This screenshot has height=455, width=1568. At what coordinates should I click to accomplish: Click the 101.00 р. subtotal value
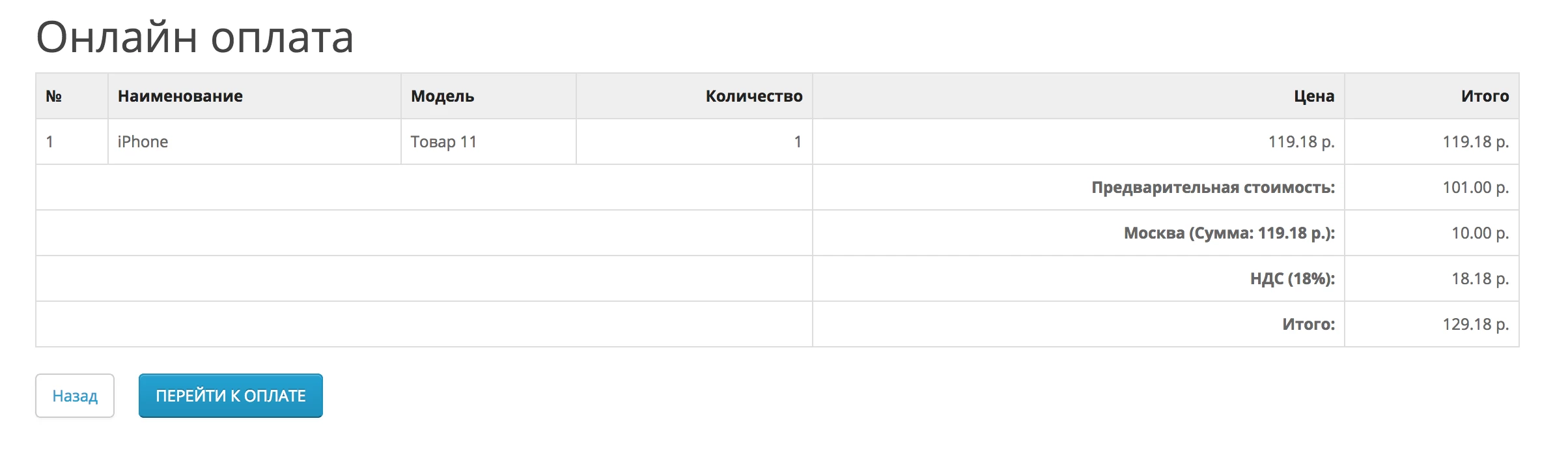[1476, 188]
